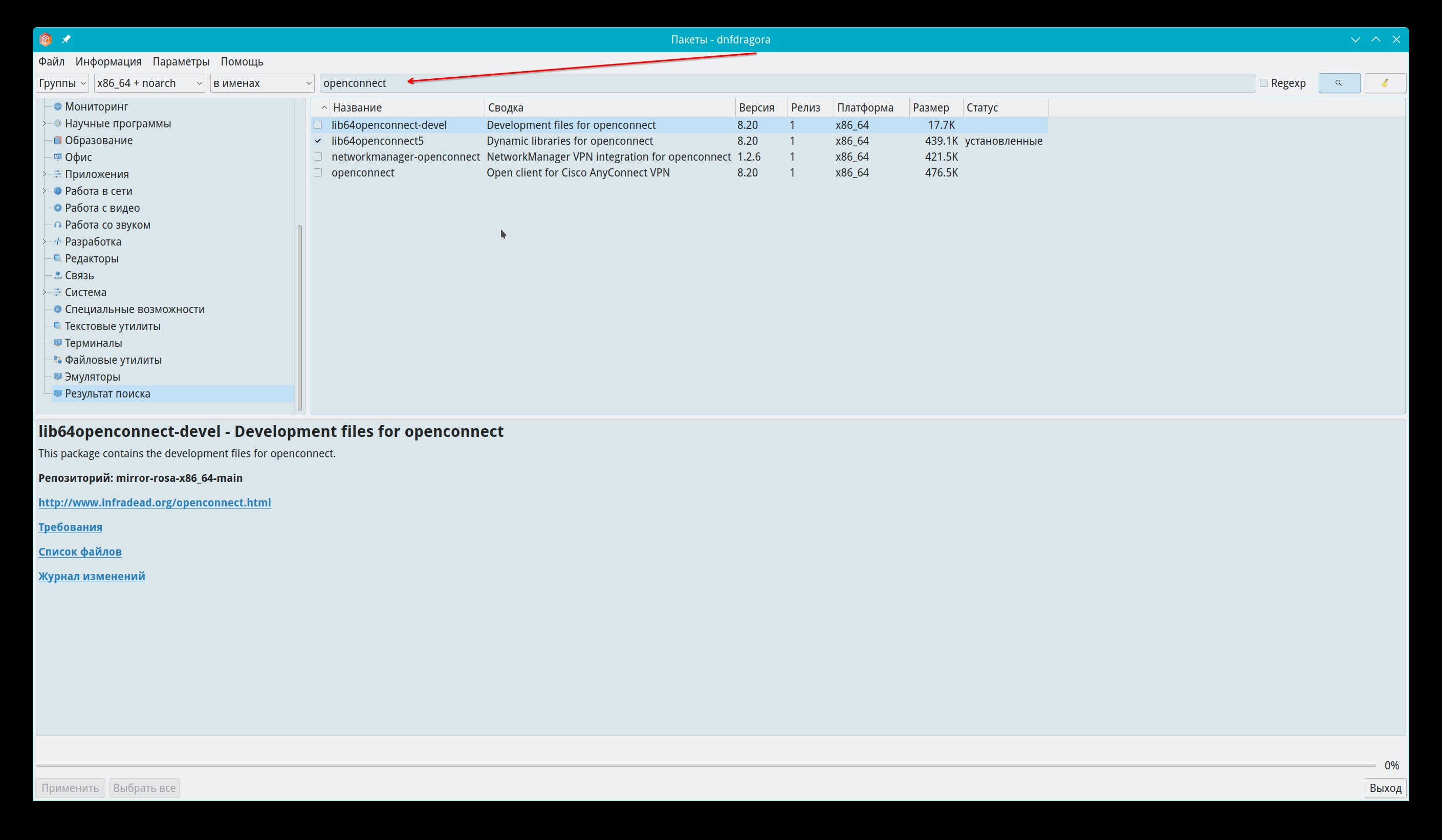The height and width of the screenshot is (840, 1442).
Task: Click the dnfdragora package icon in title bar
Action: [x=46, y=39]
